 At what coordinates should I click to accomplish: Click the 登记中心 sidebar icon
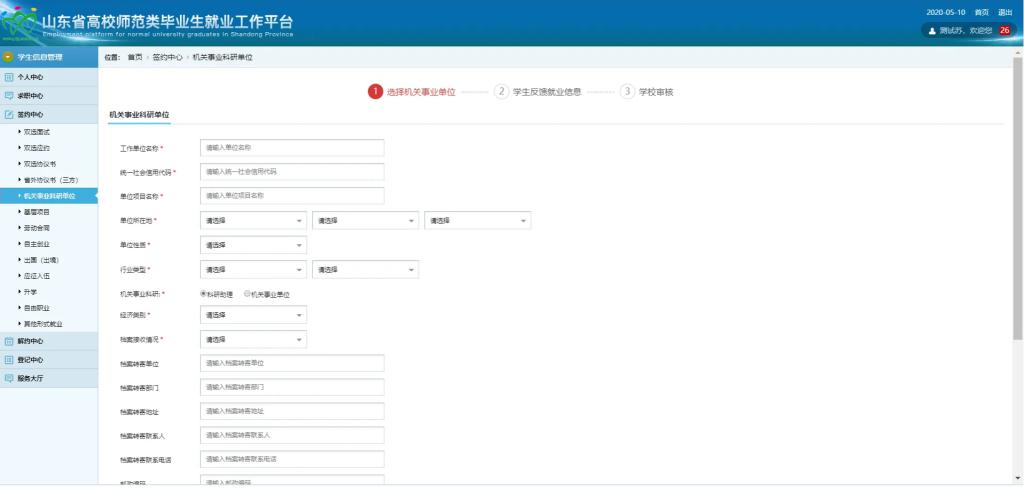tap(8, 360)
